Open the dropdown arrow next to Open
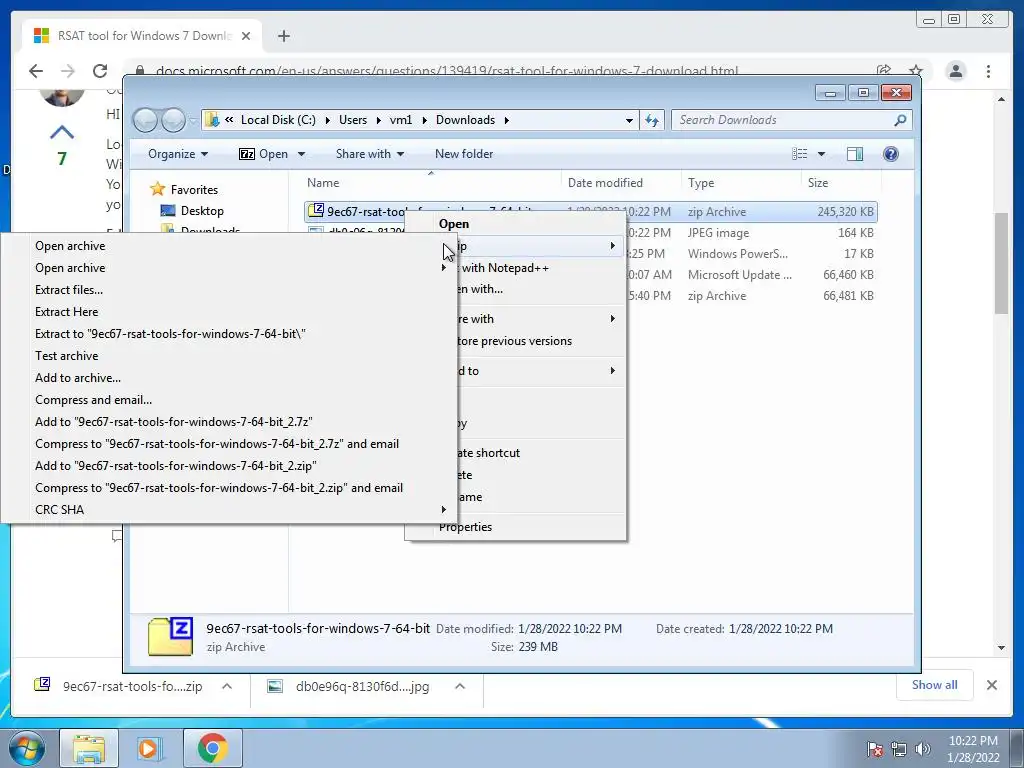Viewport: 1024px width, 768px height. tap(301, 154)
